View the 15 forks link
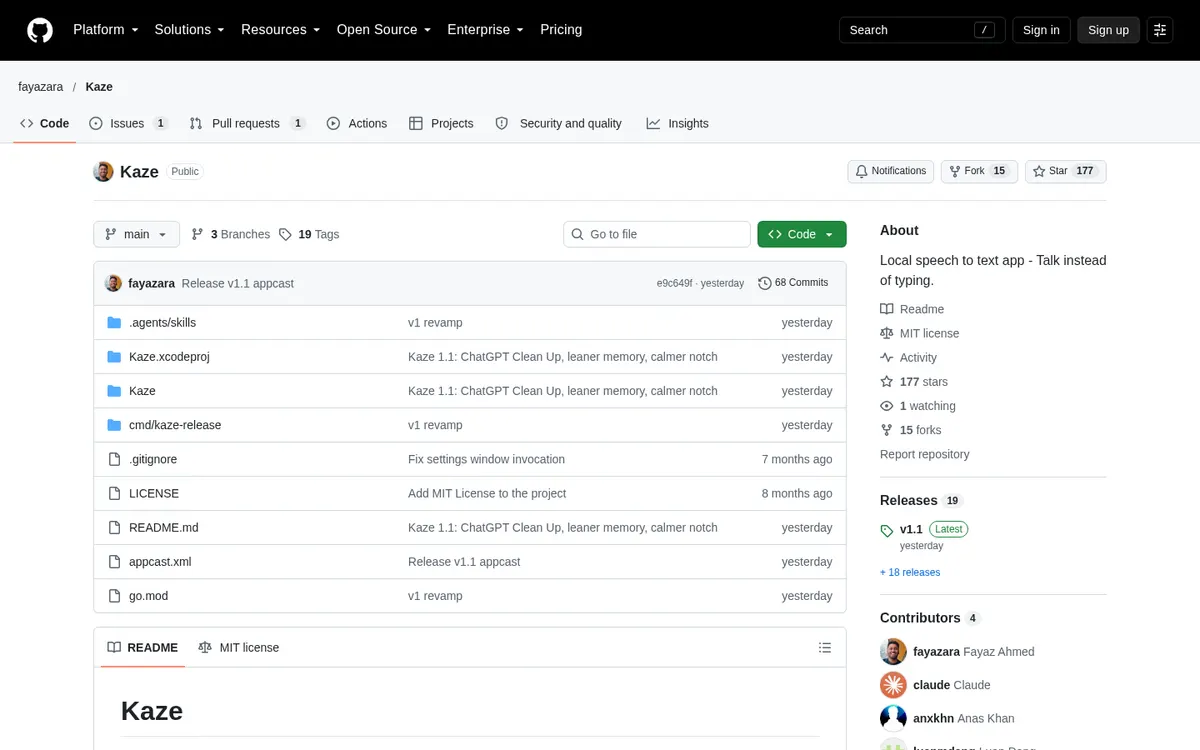The image size is (1200, 750). tap(911, 430)
